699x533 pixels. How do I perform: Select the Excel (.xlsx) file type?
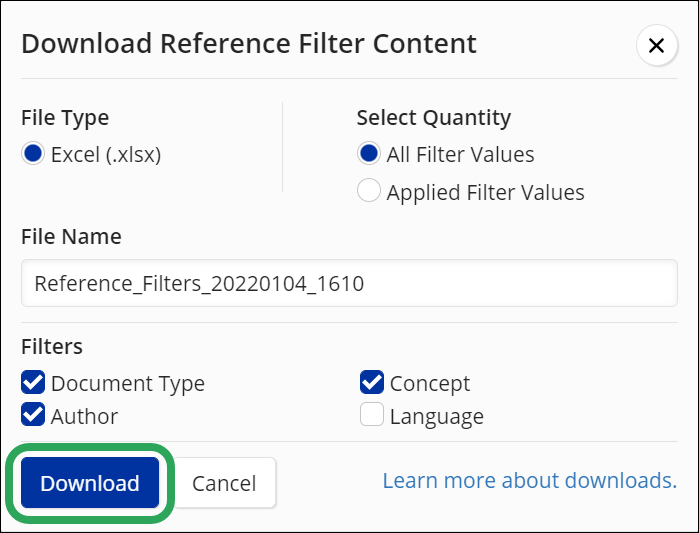pyautogui.click(x=33, y=154)
